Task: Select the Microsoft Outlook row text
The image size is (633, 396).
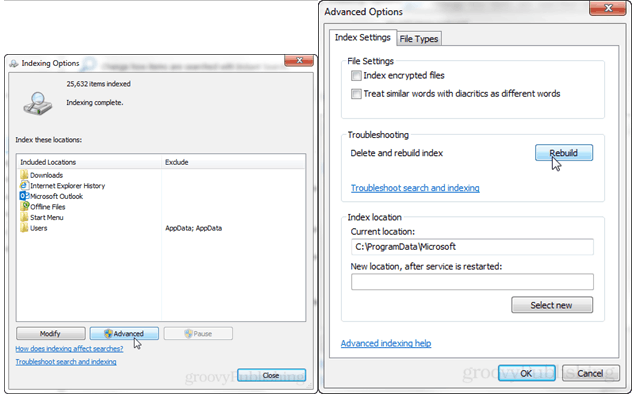Action: (x=57, y=196)
